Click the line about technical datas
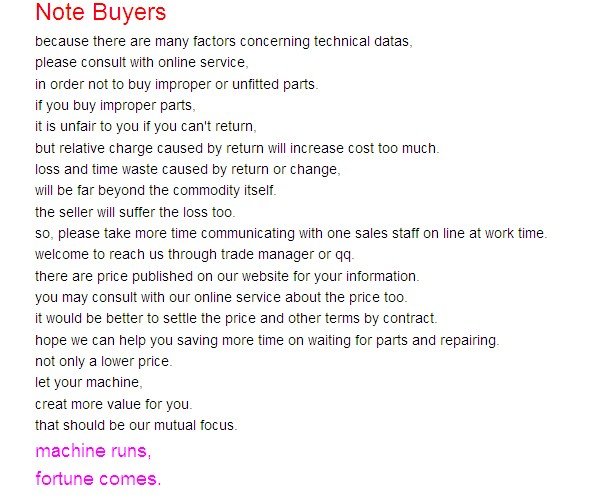Screen dimensions: 595x498 pos(224,41)
